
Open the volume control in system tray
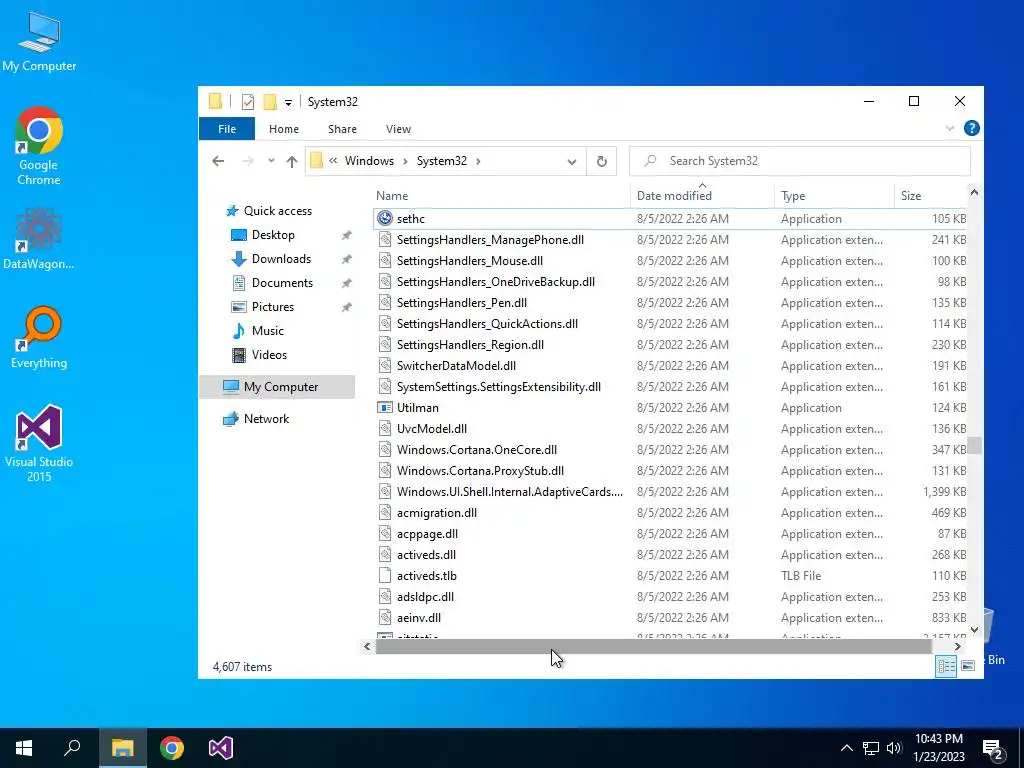[x=894, y=748]
